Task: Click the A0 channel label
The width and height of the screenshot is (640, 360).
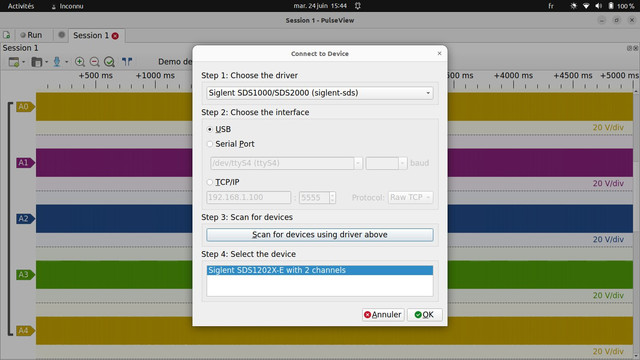Action: pos(25,107)
